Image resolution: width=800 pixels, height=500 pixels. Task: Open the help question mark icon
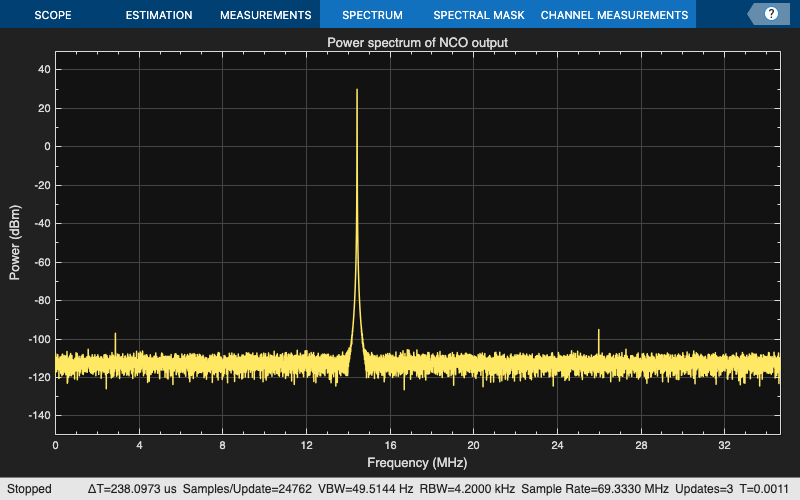771,14
